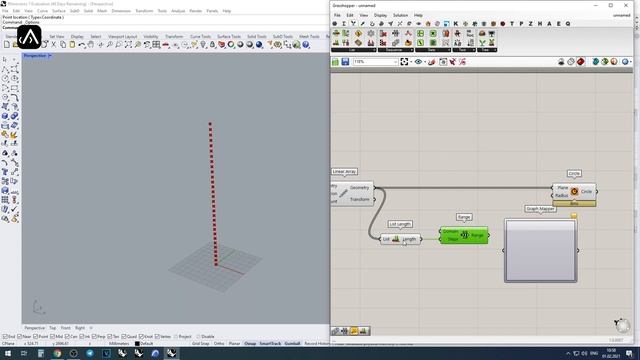Click the Range component icon

[464, 235]
